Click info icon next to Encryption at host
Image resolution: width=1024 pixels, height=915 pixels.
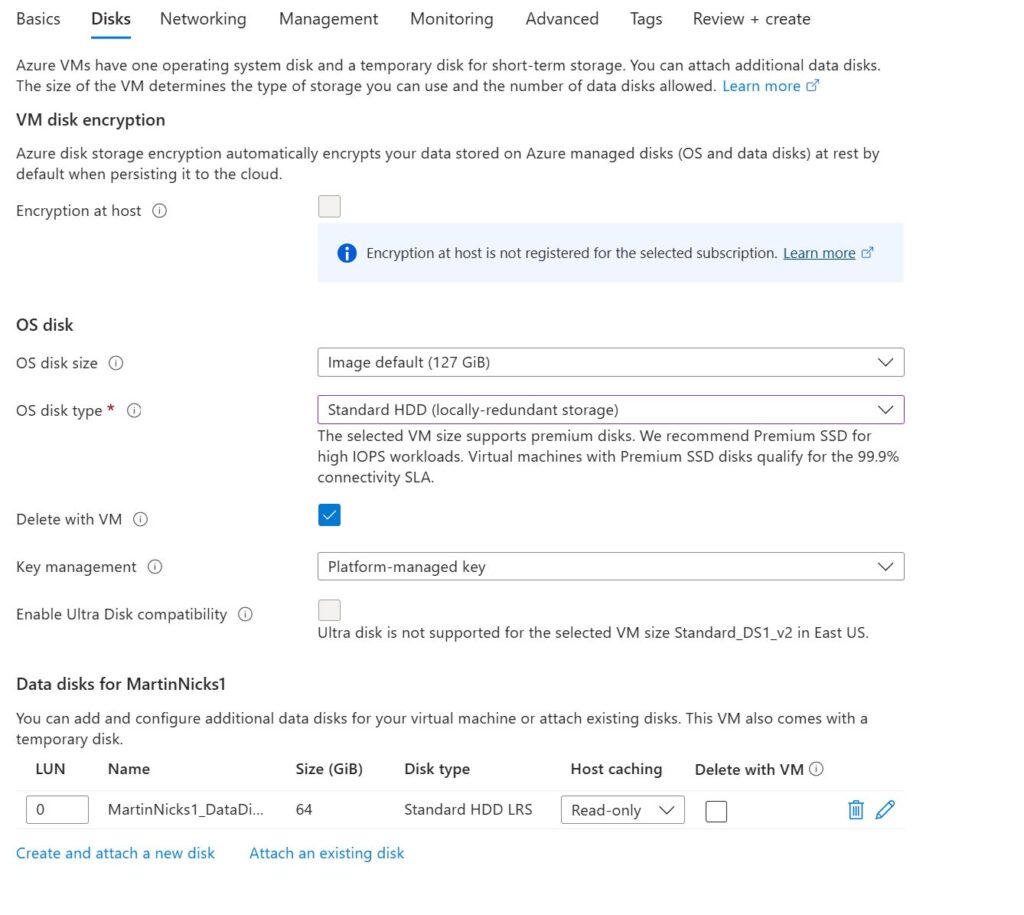tap(159, 211)
